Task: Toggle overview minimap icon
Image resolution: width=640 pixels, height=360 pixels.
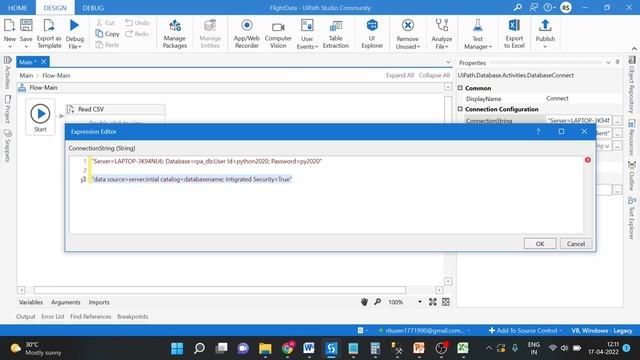Action: 446,302
